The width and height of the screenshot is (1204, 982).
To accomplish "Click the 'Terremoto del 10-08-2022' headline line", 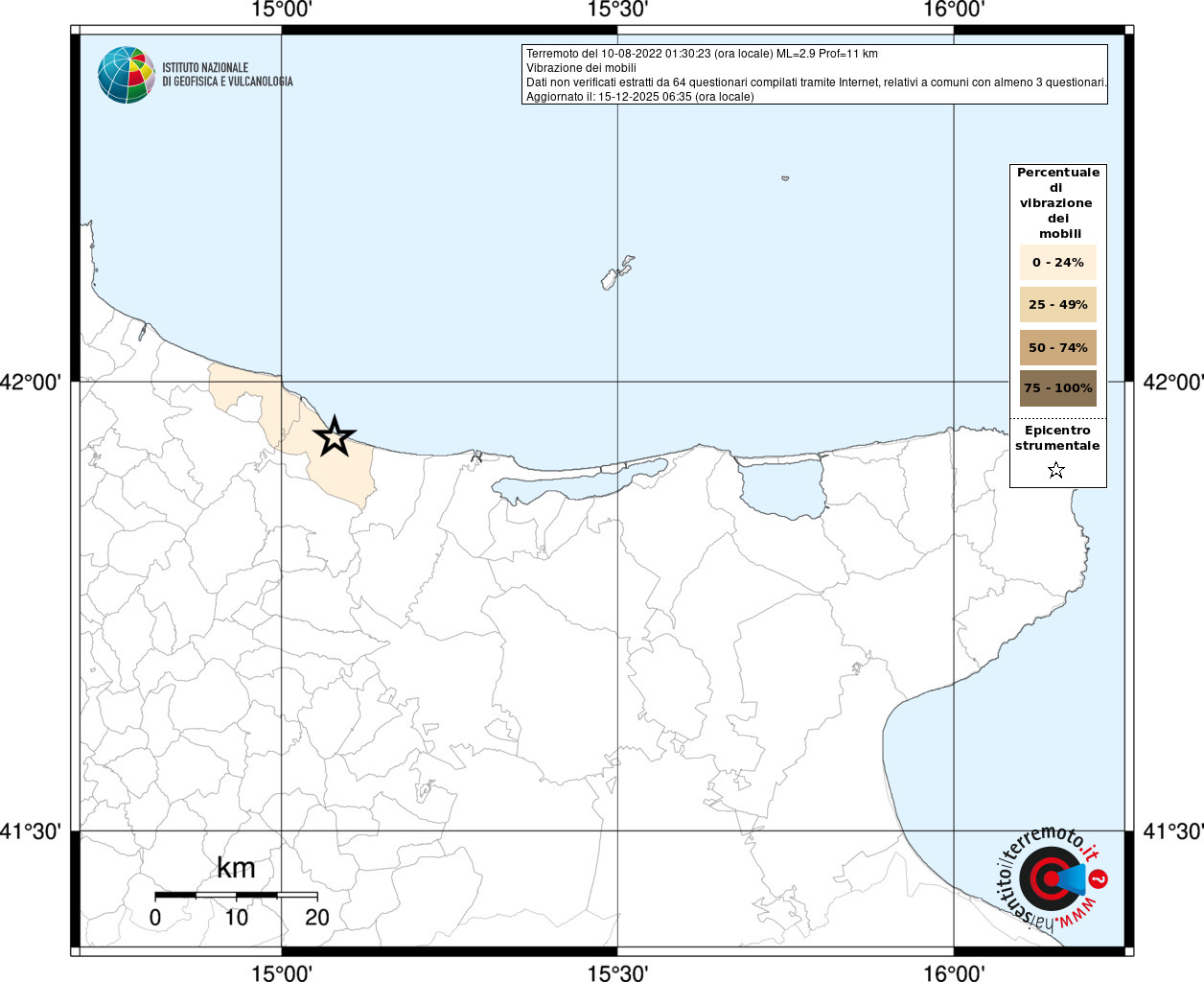I will pyautogui.click(x=702, y=54).
